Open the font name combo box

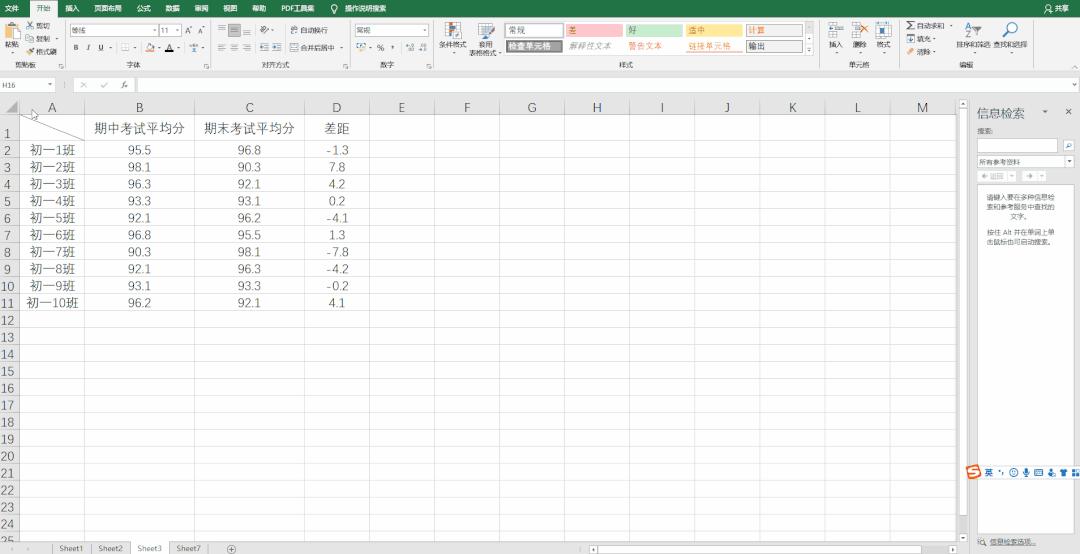tap(114, 30)
